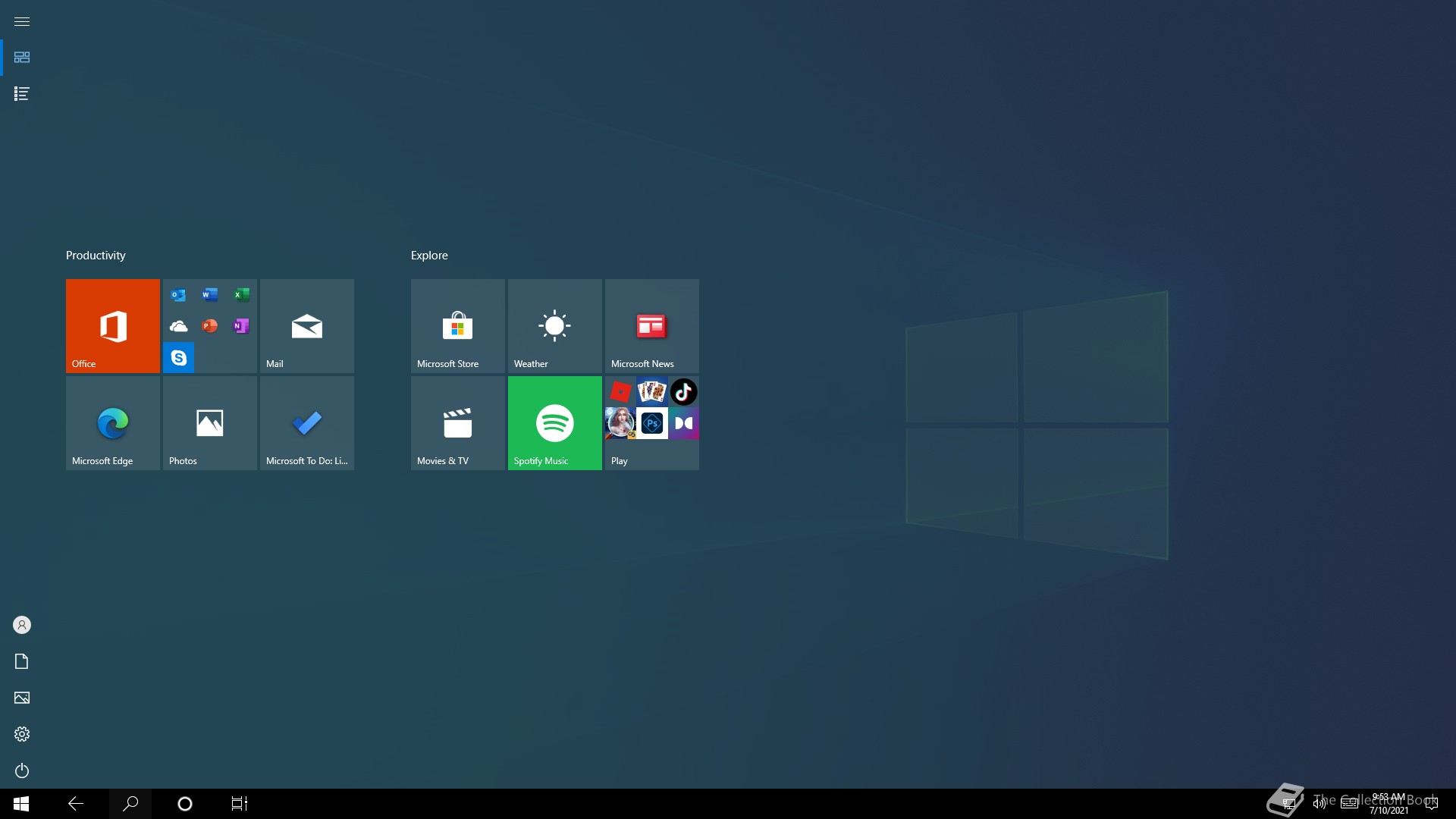Image resolution: width=1456 pixels, height=819 pixels.
Task: Open the Microsoft Store tile
Action: (x=458, y=326)
